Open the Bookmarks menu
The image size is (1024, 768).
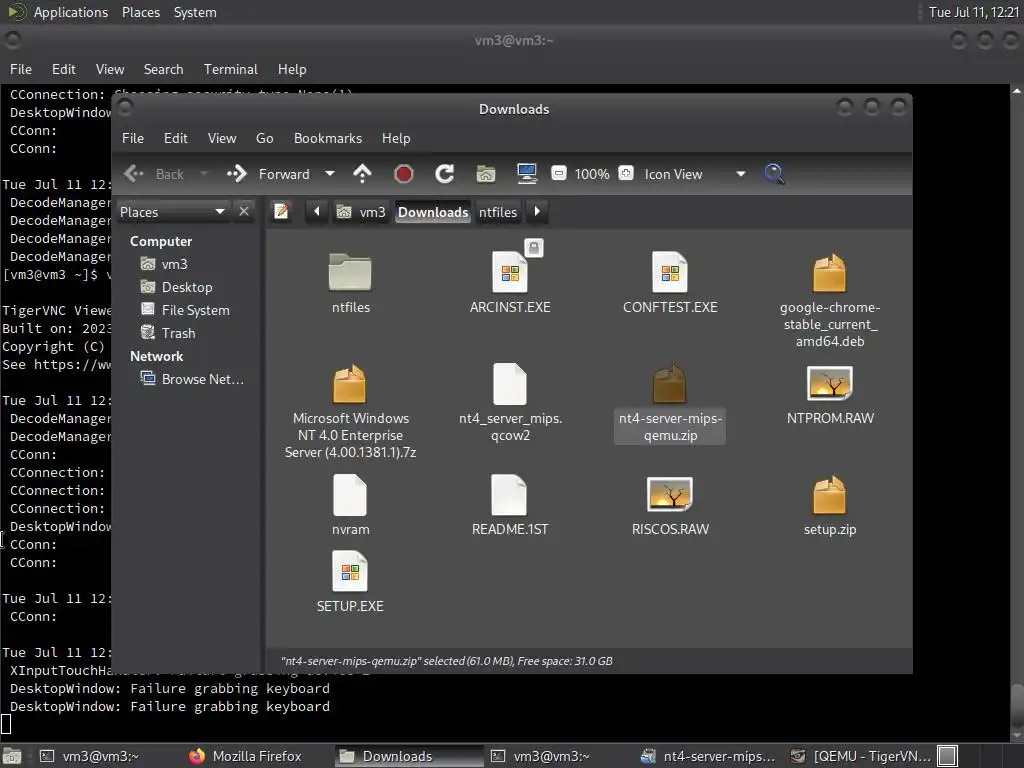328,138
